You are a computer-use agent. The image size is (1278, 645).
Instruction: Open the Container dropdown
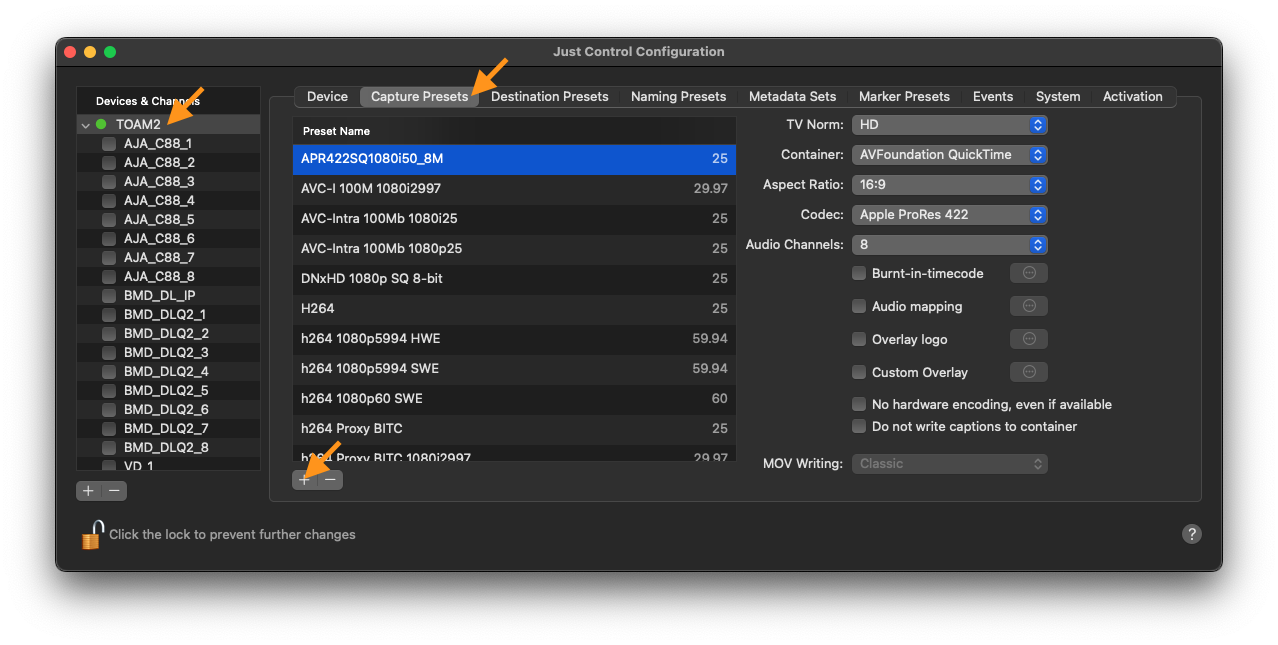(x=949, y=155)
